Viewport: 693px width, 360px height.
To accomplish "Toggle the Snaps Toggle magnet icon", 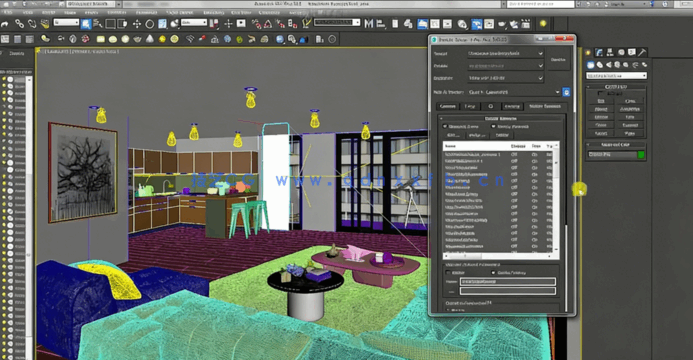I will tap(256, 23).
